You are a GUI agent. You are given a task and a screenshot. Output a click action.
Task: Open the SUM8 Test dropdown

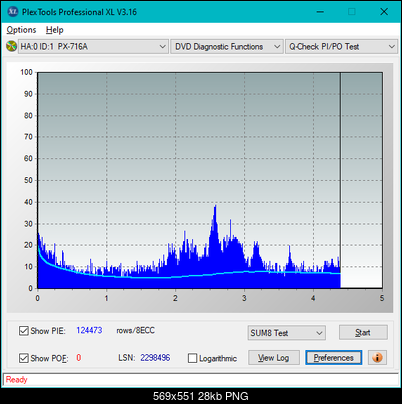pyautogui.click(x=286, y=333)
